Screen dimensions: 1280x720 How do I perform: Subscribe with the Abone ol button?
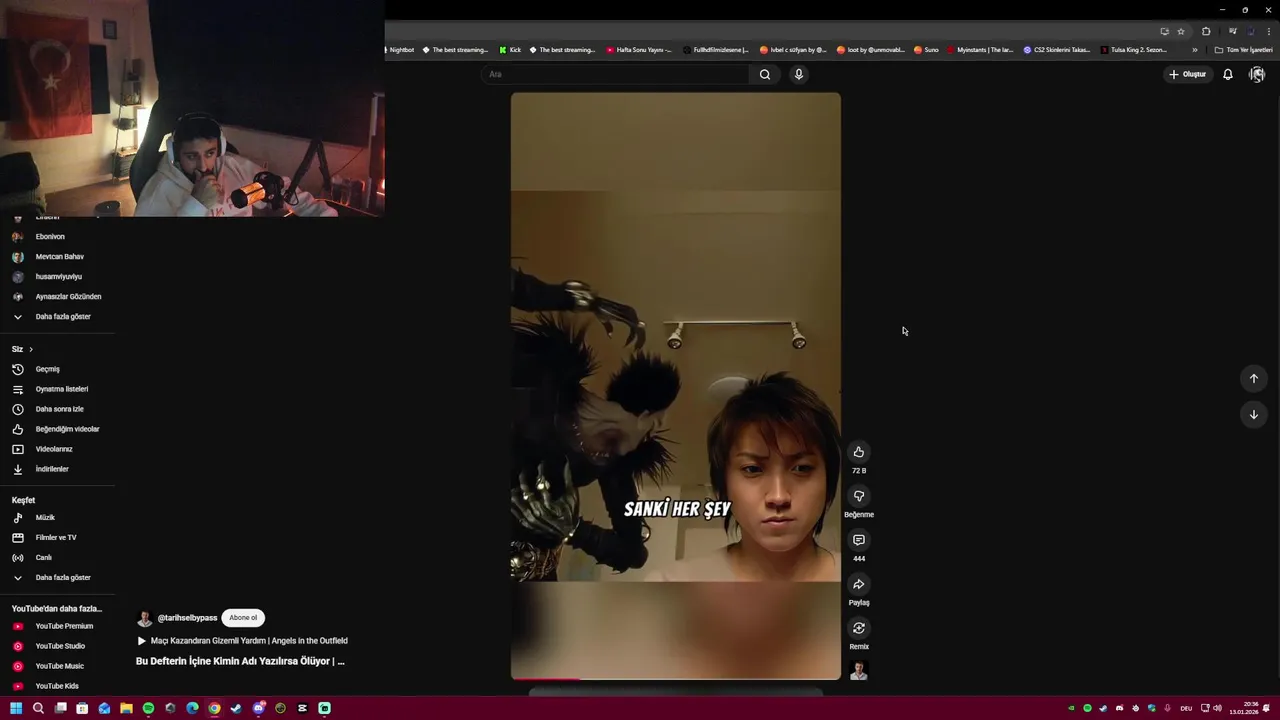click(x=243, y=618)
